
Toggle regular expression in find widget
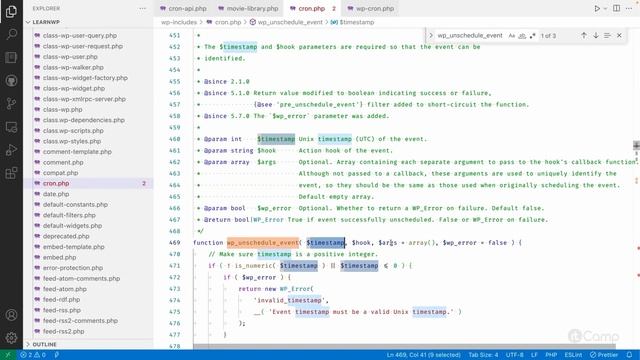tap(532, 36)
